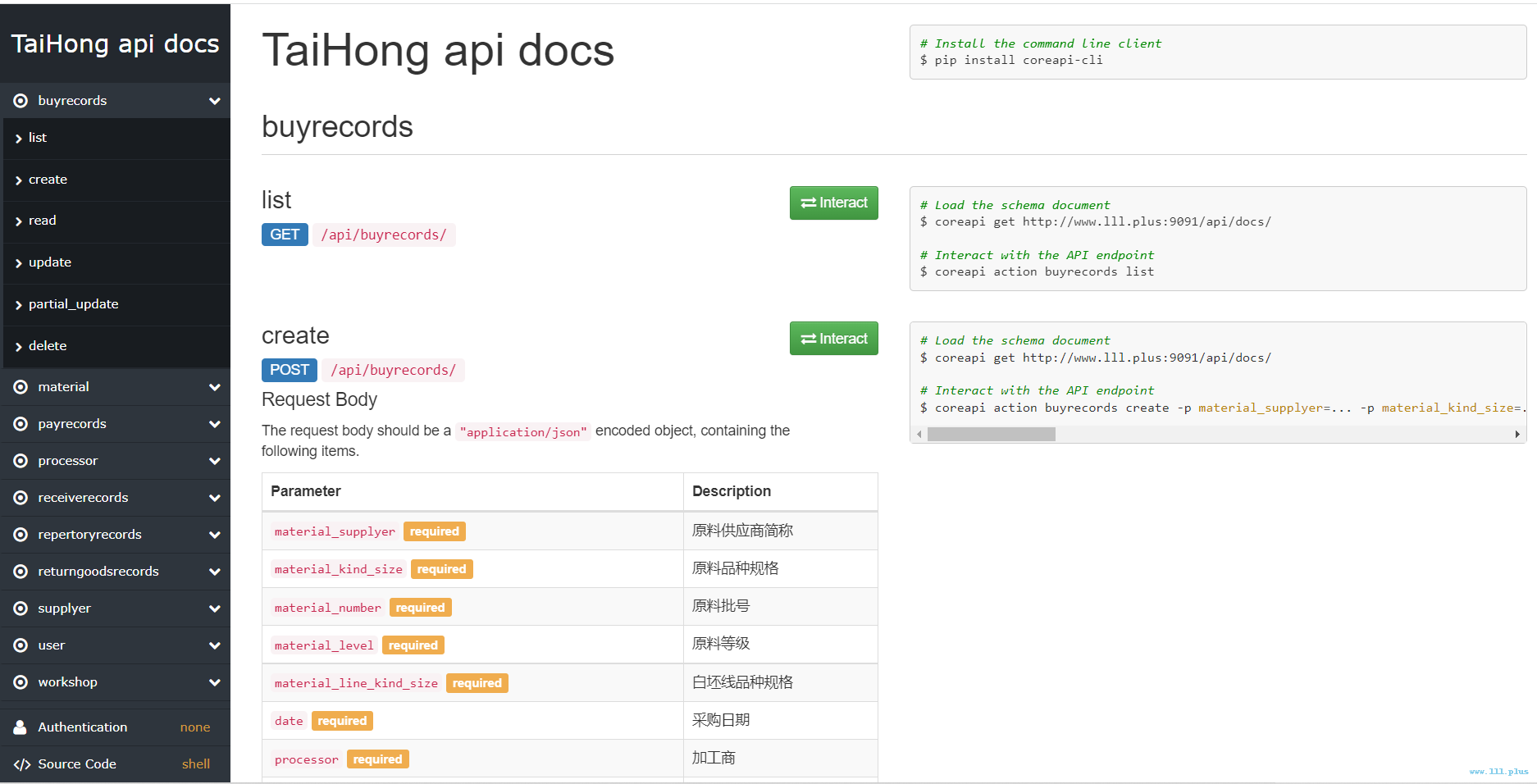The height and width of the screenshot is (784, 1537).
Task: Open the delete endpoint in sidebar
Action: (116, 346)
